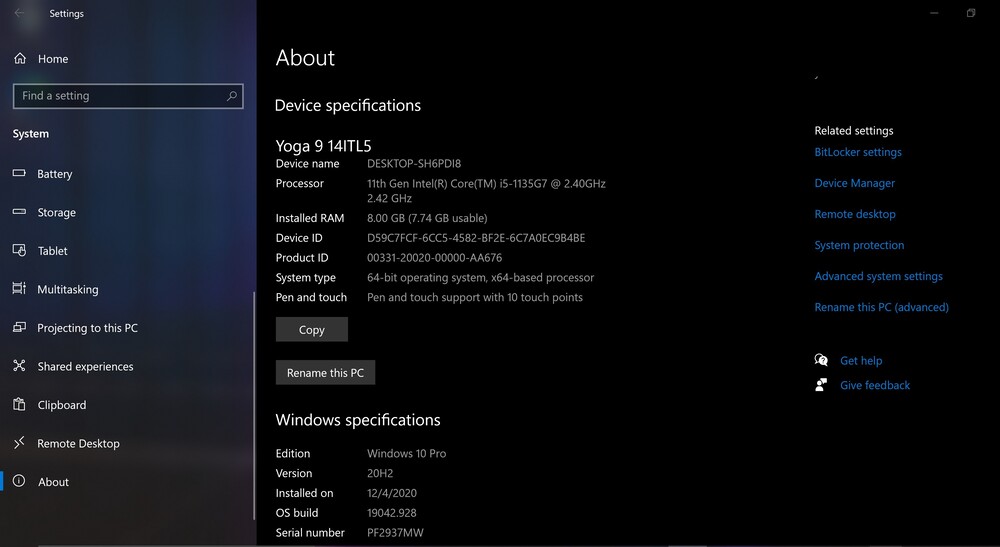Open BitLocker settings link

858,152
